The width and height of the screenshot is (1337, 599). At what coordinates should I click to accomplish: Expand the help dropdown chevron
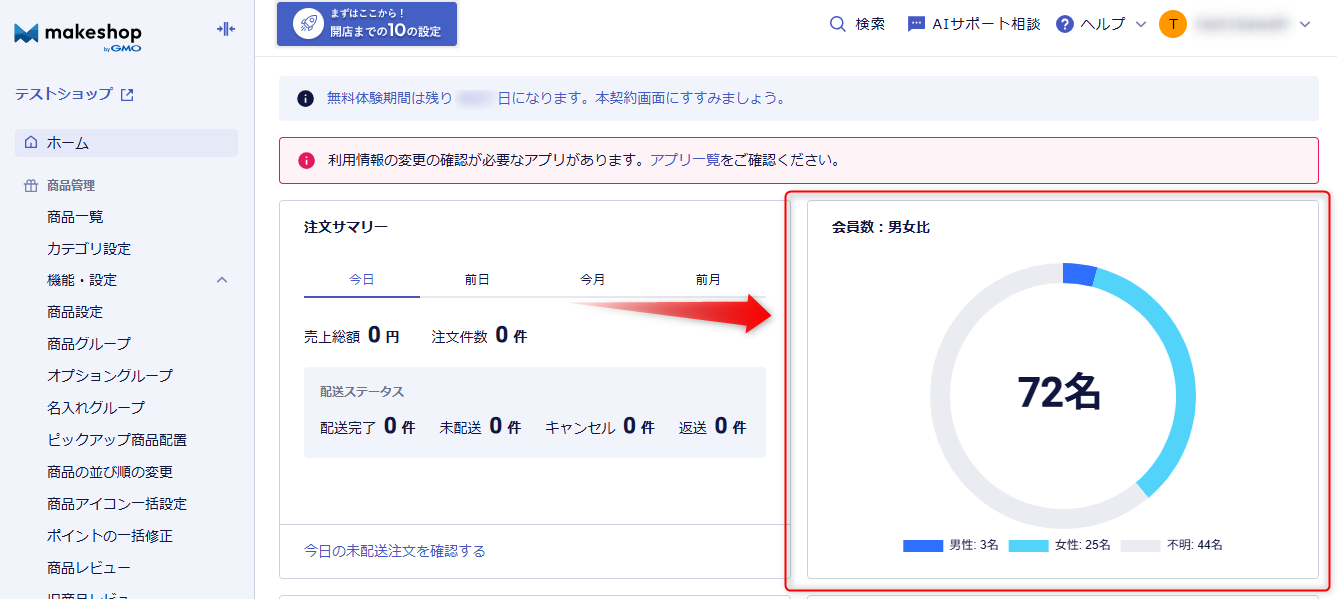1141,24
